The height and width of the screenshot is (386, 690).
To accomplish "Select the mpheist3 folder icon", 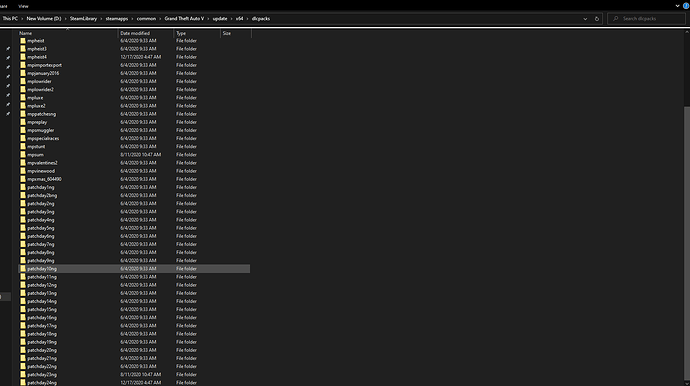I will point(23,49).
